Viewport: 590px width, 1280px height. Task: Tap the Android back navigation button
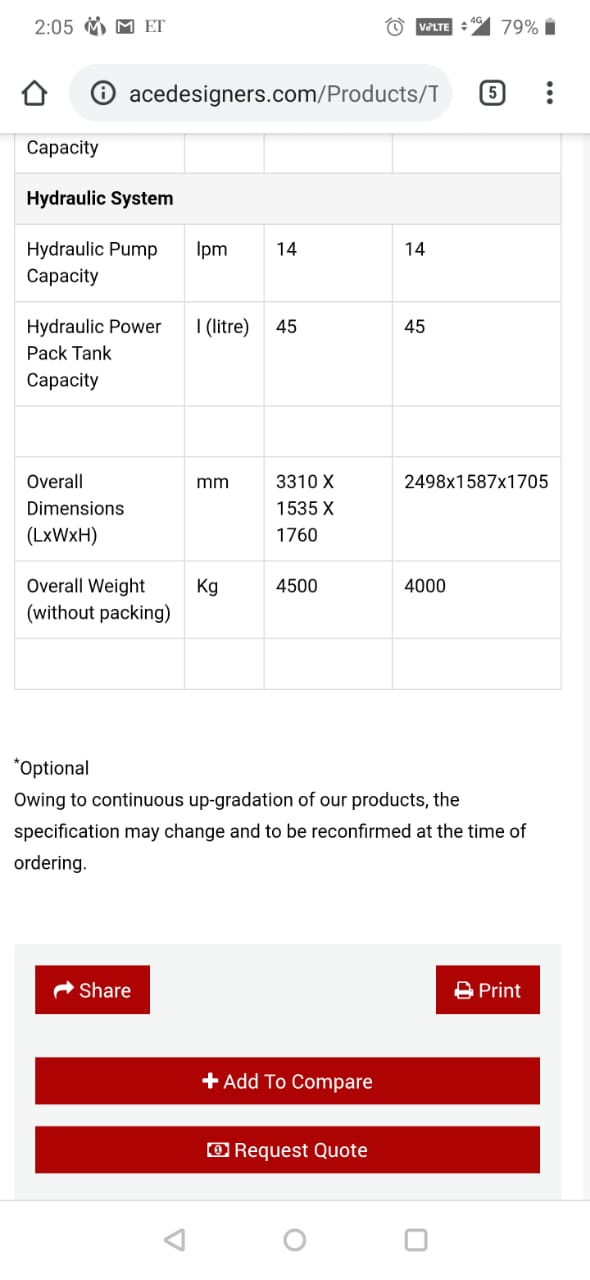[x=174, y=1240]
